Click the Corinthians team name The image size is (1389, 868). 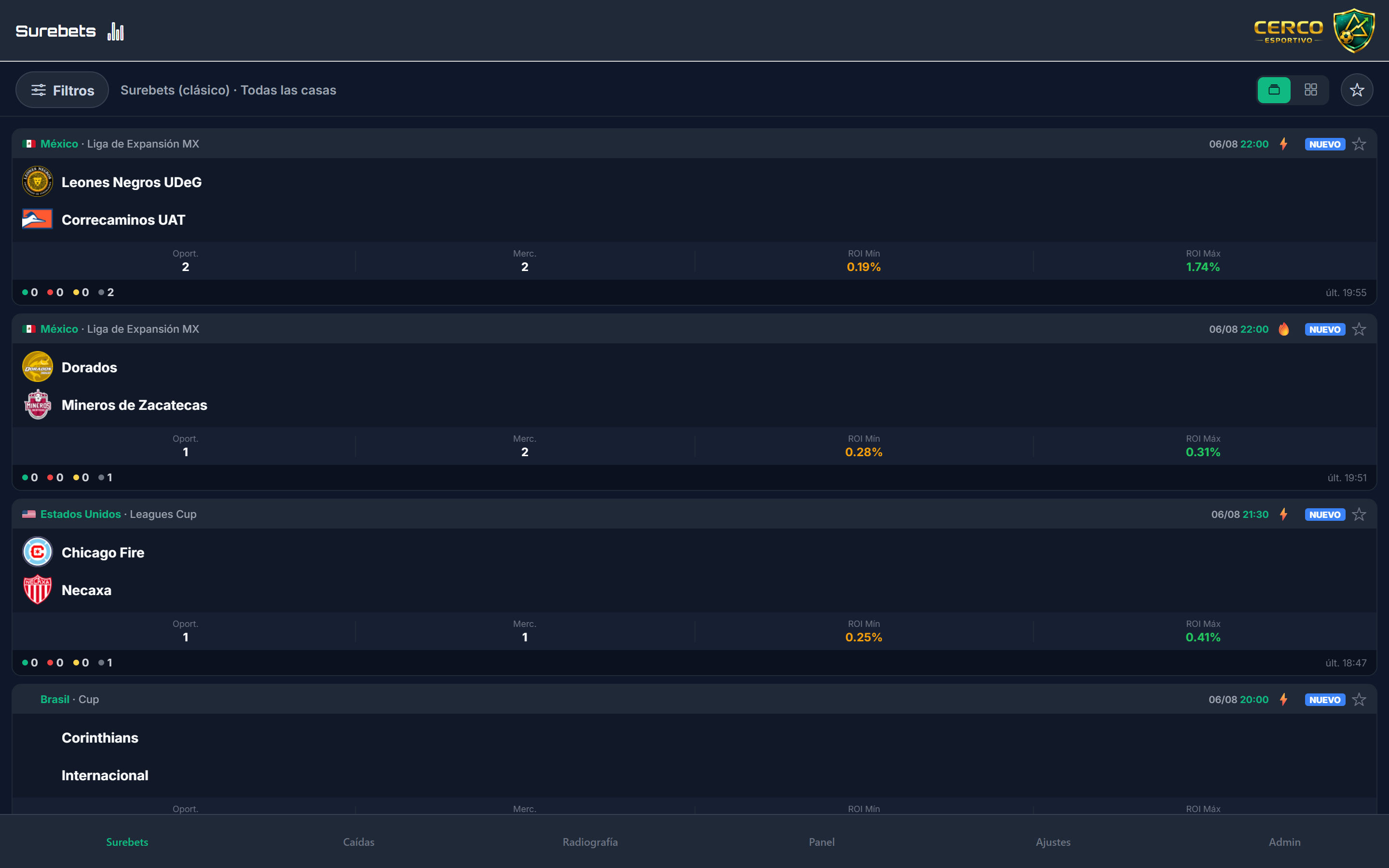coord(100,738)
